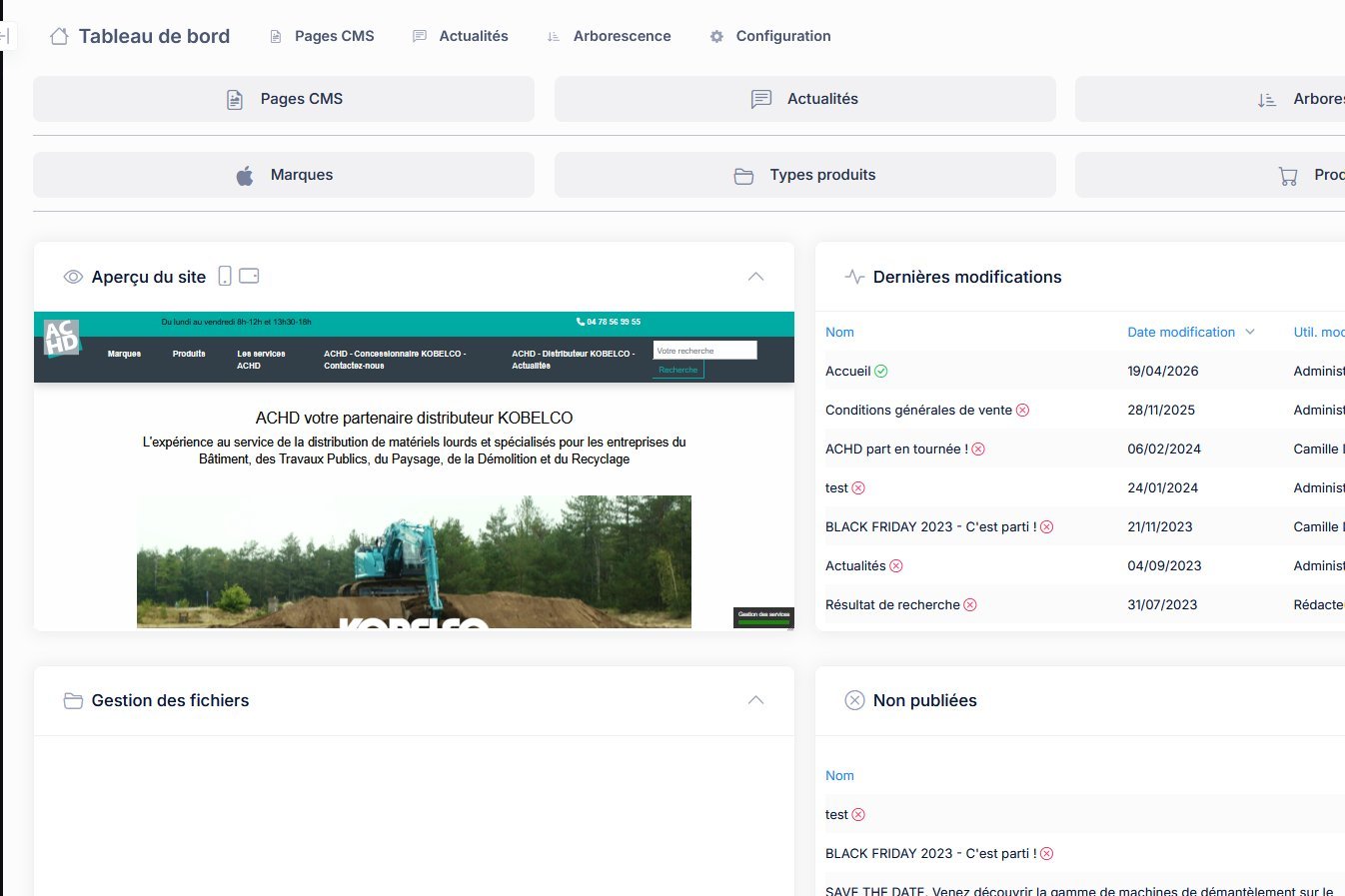Screen dimensions: 1345x896
Task: Click the gear icon beside Configuration
Action: coord(716,36)
